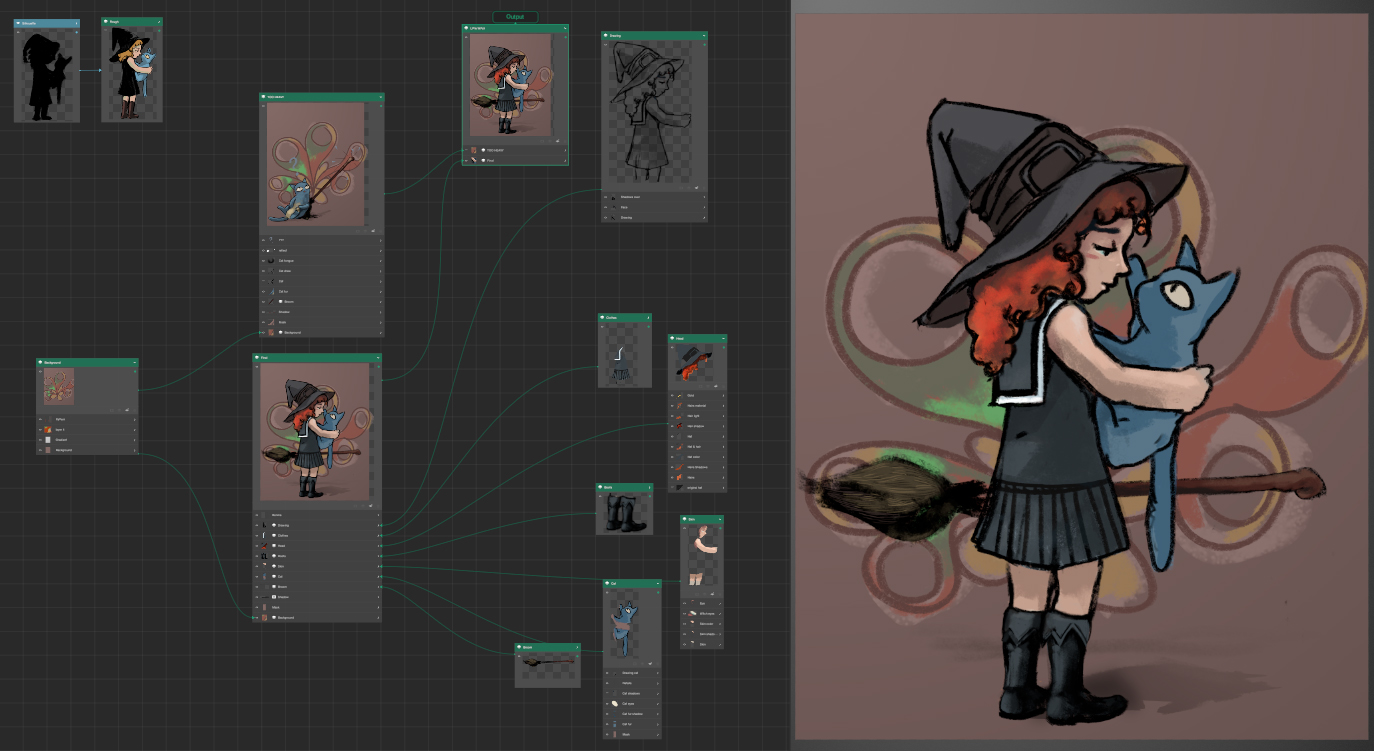The image size is (1374, 751).
Task: Click the Boots node header icon
Action: (x=601, y=488)
